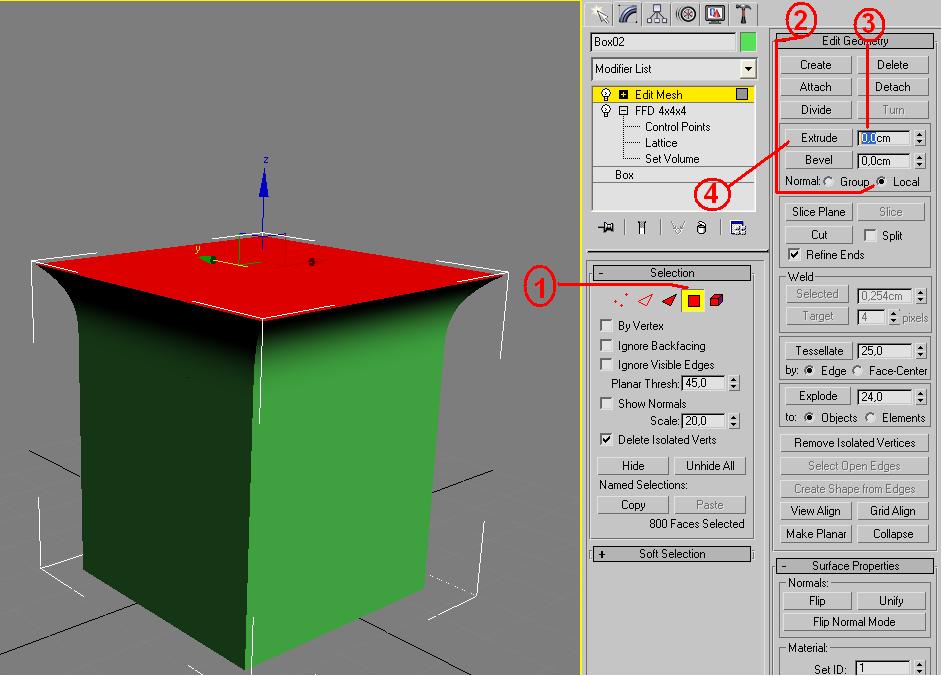Enable the Ignore Backfacing checkbox
942x676 pixels.
606,346
